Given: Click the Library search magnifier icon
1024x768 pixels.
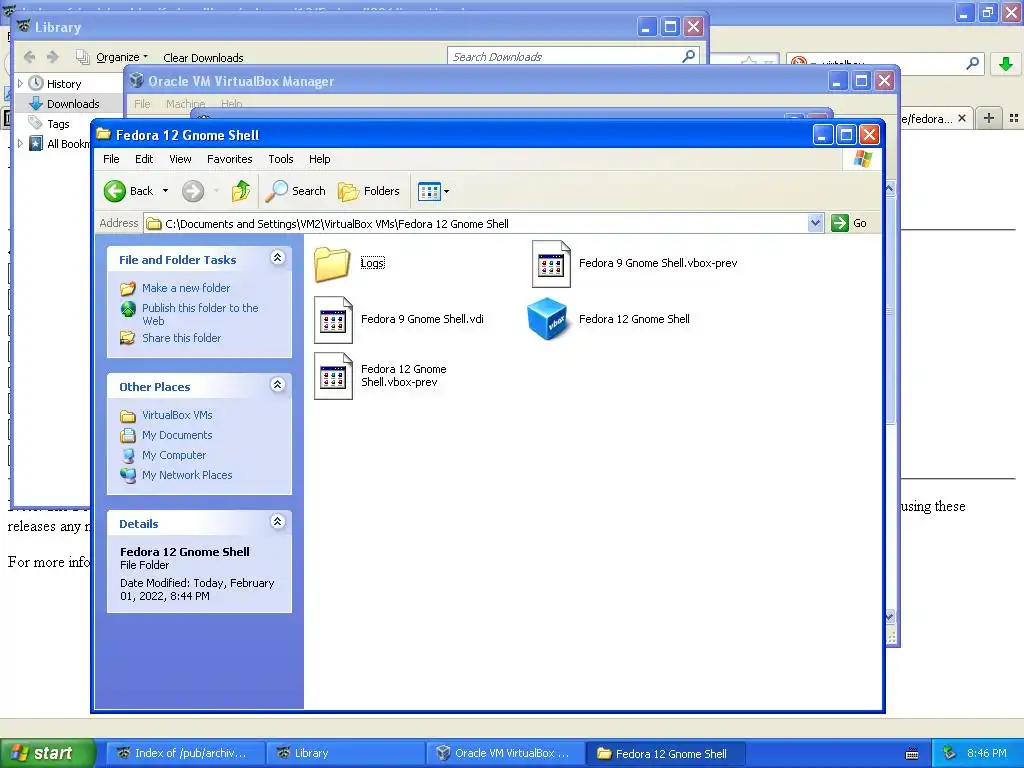Looking at the screenshot, I should (x=688, y=57).
